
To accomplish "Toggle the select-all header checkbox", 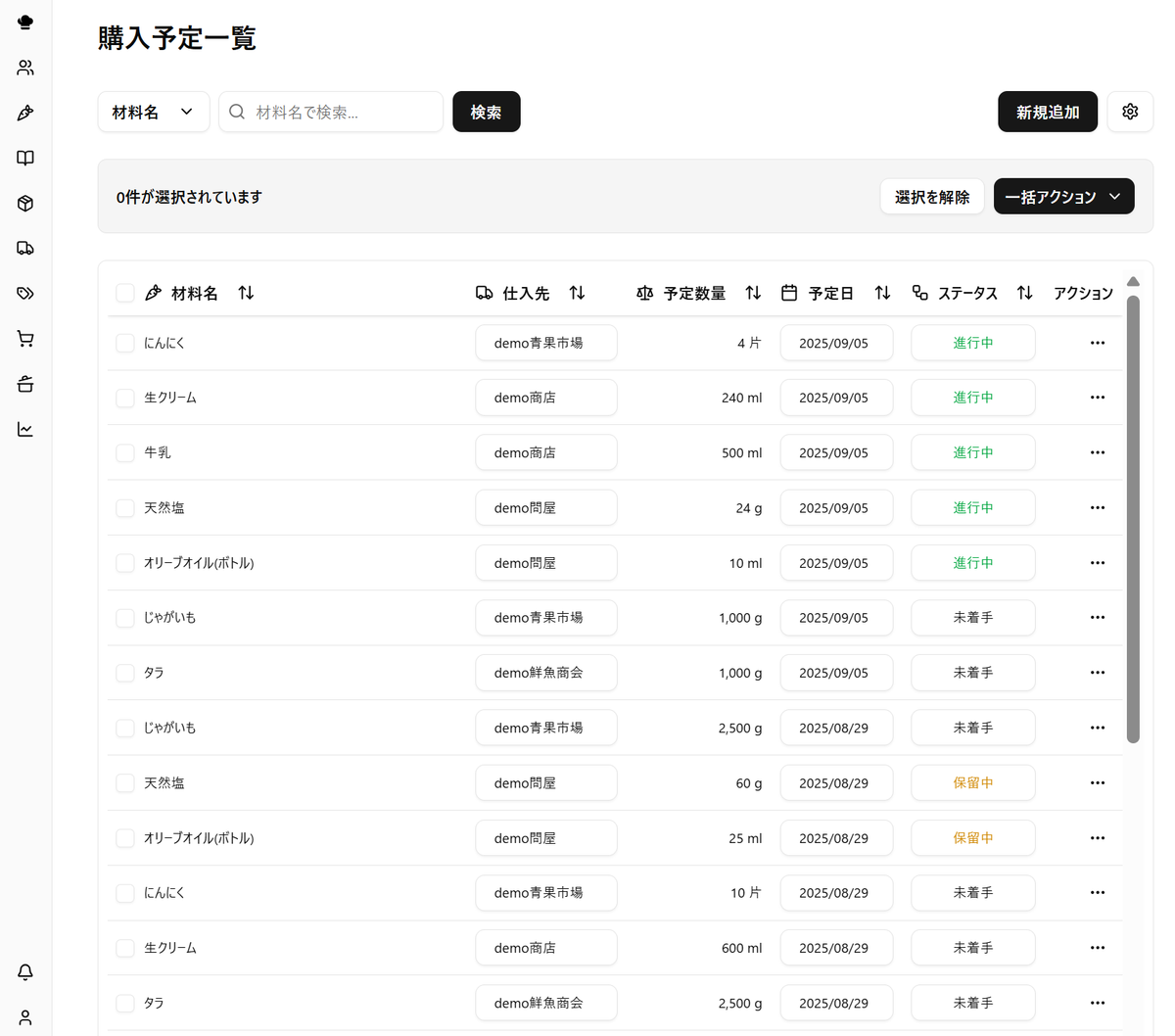I will [125, 293].
